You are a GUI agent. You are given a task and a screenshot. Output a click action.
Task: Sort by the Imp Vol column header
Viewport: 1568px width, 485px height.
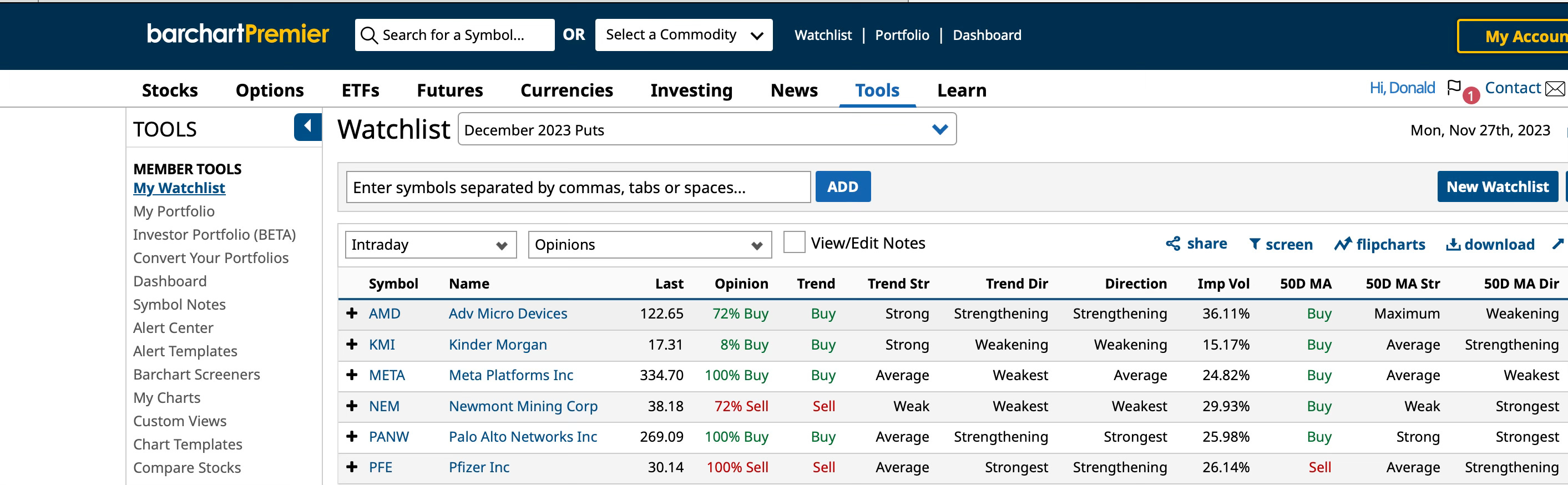[1223, 284]
